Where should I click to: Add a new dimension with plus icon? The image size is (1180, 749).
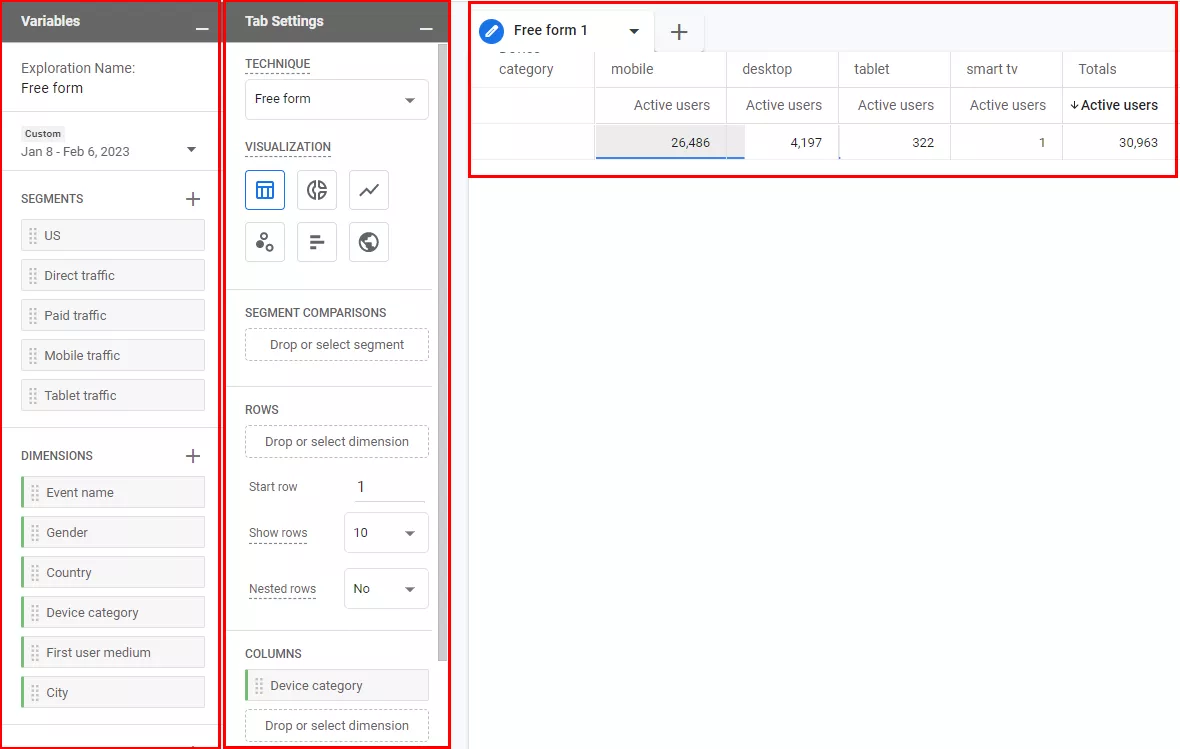[x=193, y=455]
